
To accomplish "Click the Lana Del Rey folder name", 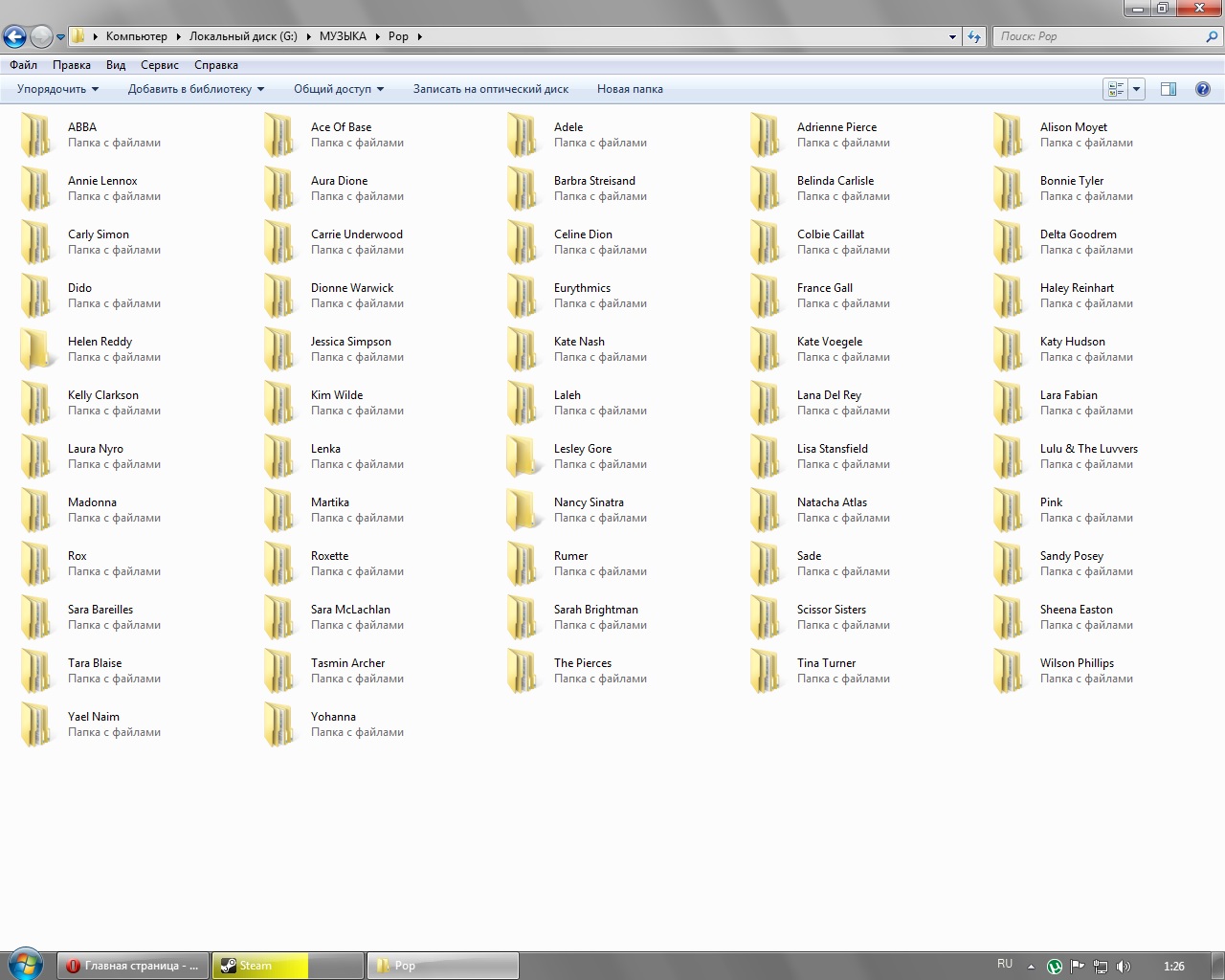I will 829,395.
